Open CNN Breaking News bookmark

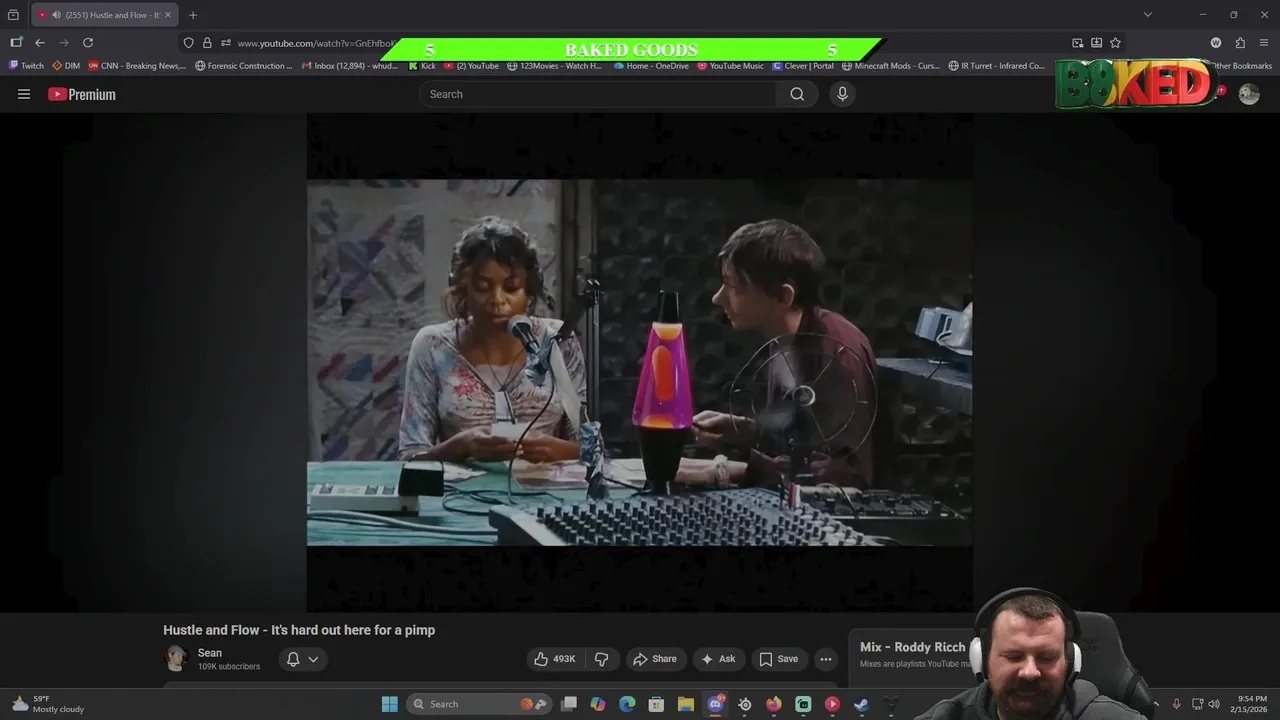tap(137, 66)
